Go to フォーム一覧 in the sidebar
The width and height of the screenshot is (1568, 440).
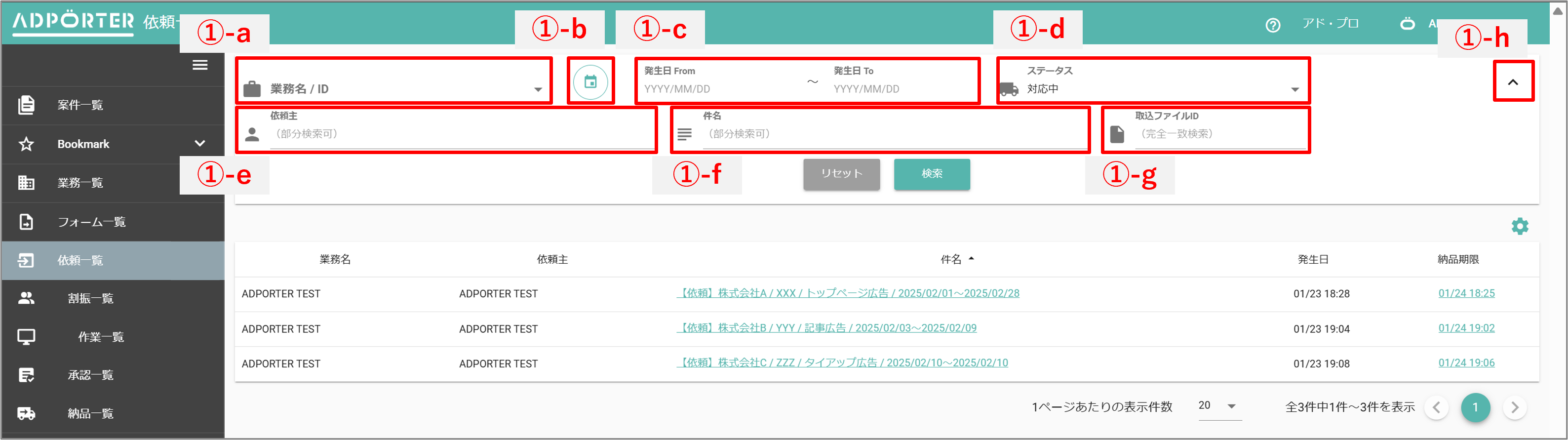tap(91, 222)
